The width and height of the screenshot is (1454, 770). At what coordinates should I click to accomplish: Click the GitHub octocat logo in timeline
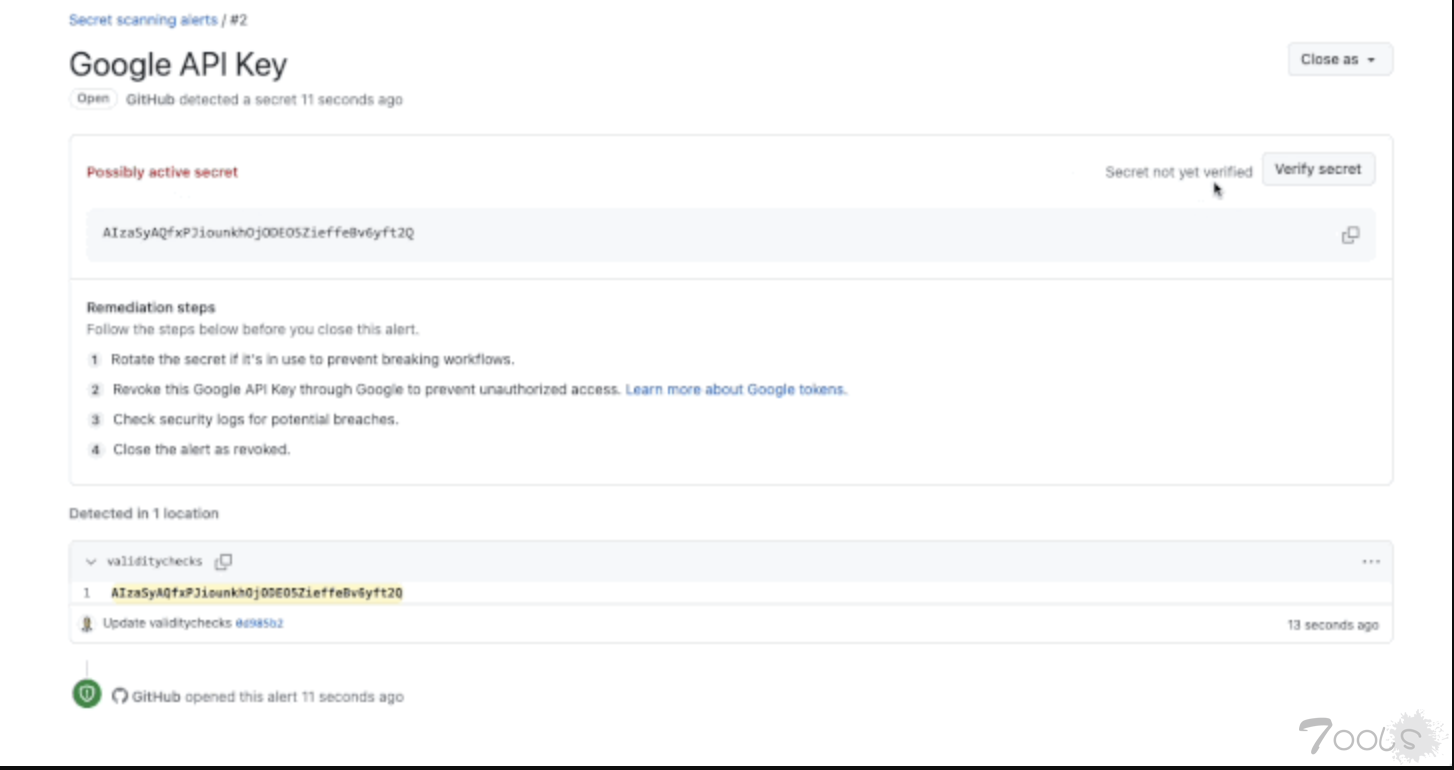pyautogui.click(x=120, y=696)
